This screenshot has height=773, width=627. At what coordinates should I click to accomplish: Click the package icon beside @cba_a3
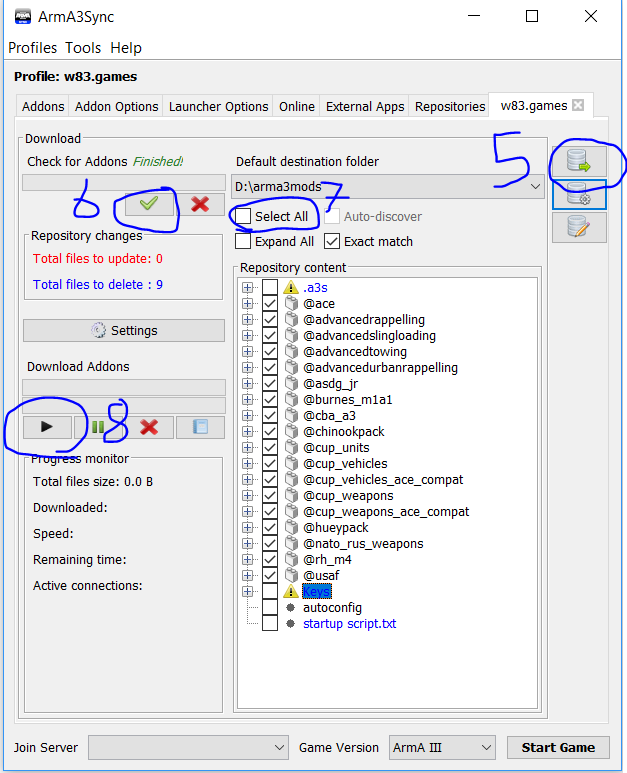click(x=292, y=415)
